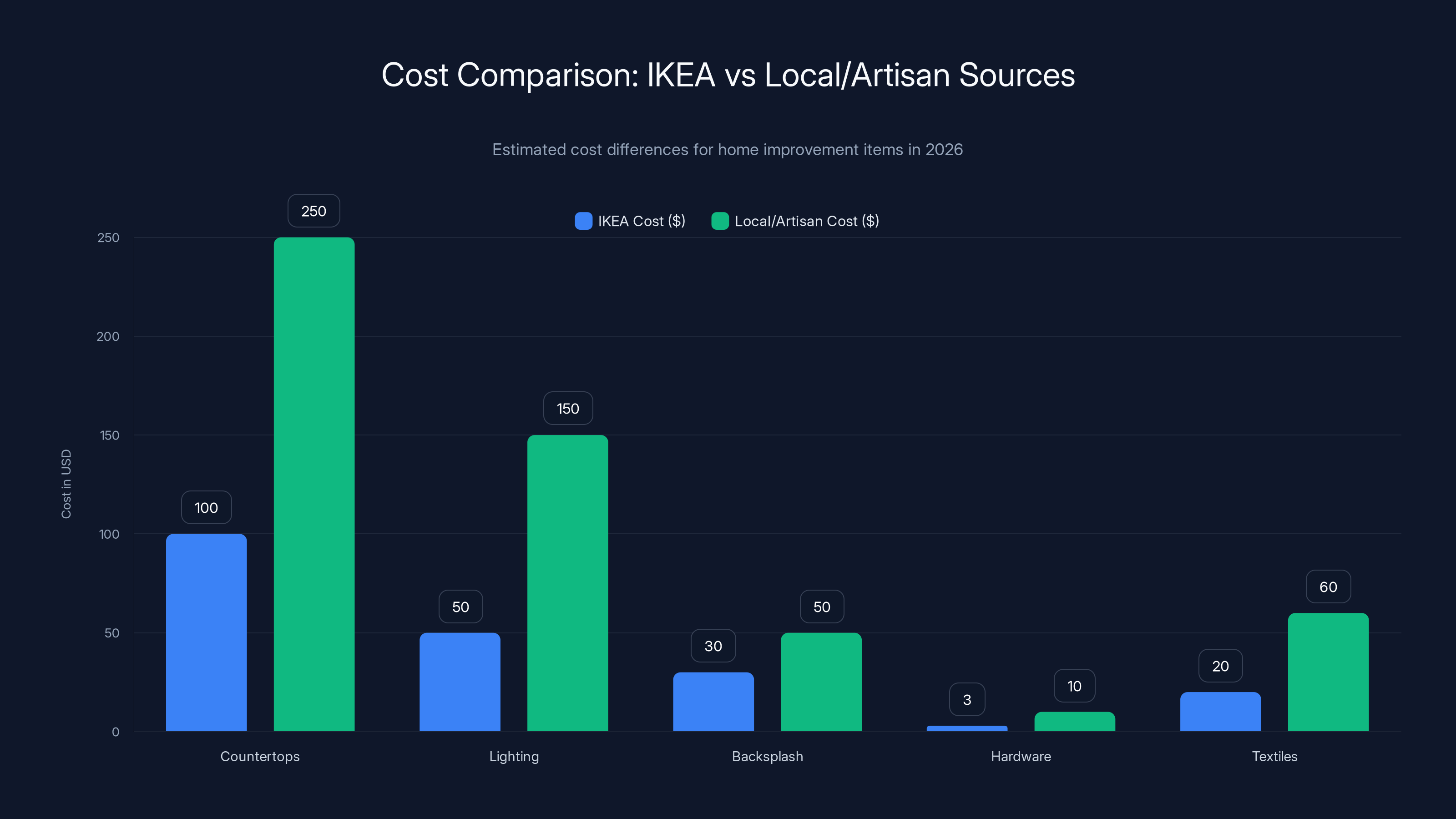This screenshot has width=1456, height=819.
Task: Click the 250 y-axis tick label
Action: click(109, 238)
